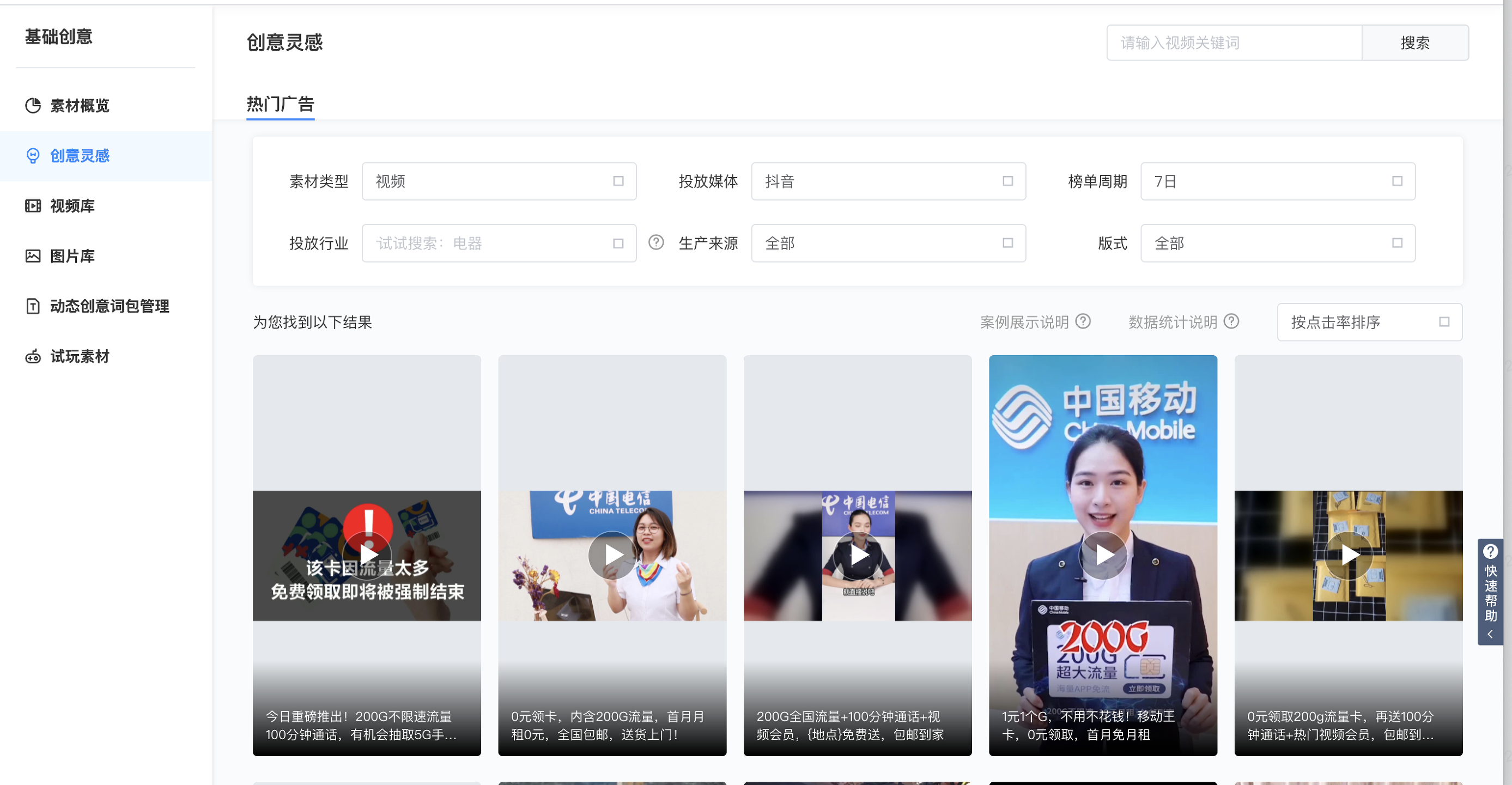Click the 创意灵感 lightbulb icon
Viewport: 1512px width, 785px height.
point(33,155)
